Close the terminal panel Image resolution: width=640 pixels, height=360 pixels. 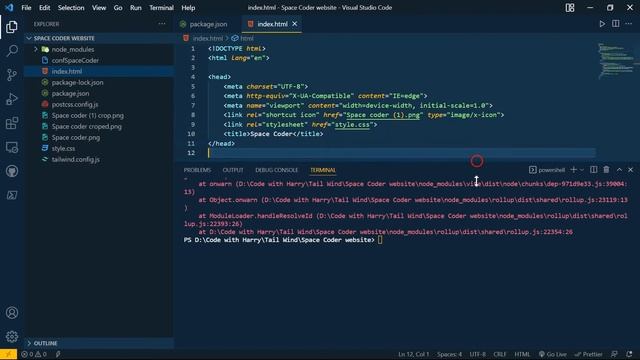click(631, 170)
